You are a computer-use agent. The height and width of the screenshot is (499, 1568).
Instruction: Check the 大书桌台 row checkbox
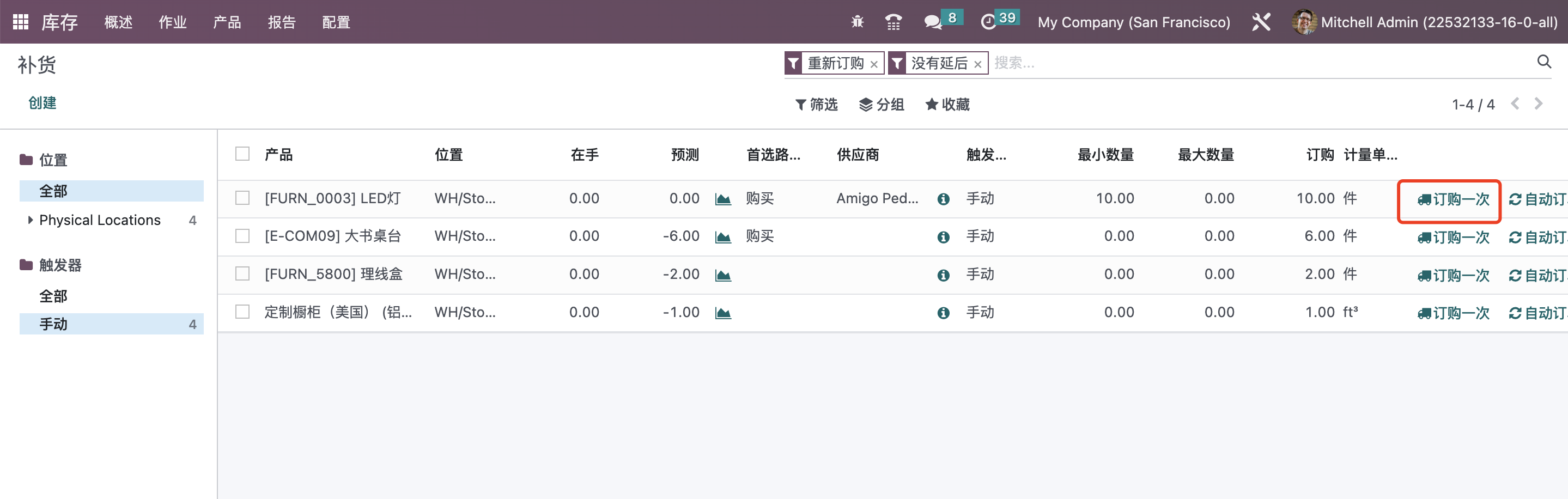click(242, 235)
